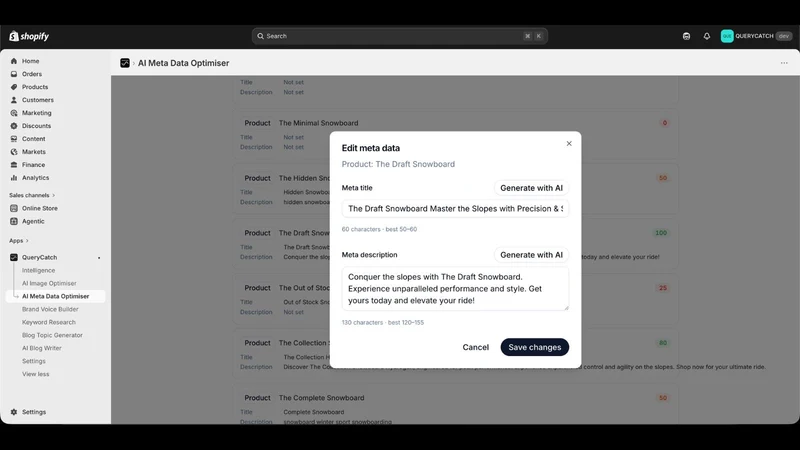800x450 pixels.
Task: Open Intelligence under QueryCatch
Action: point(38,270)
